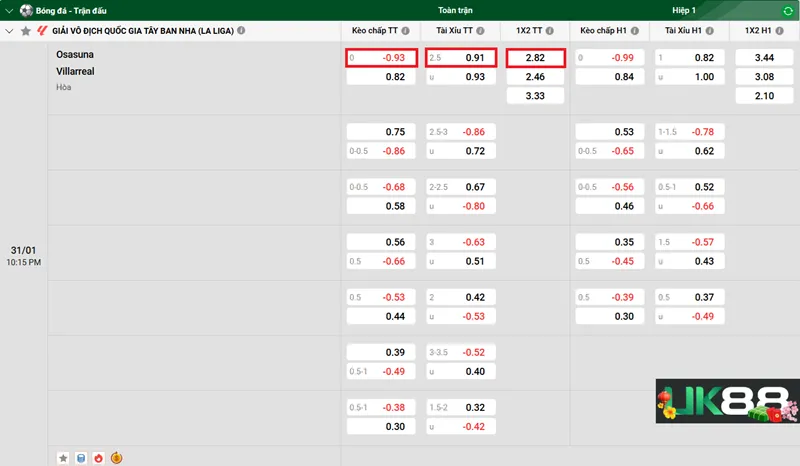Toggle the bottom star favorite icon
This screenshot has height=466, width=800.
pyautogui.click(x=63, y=458)
